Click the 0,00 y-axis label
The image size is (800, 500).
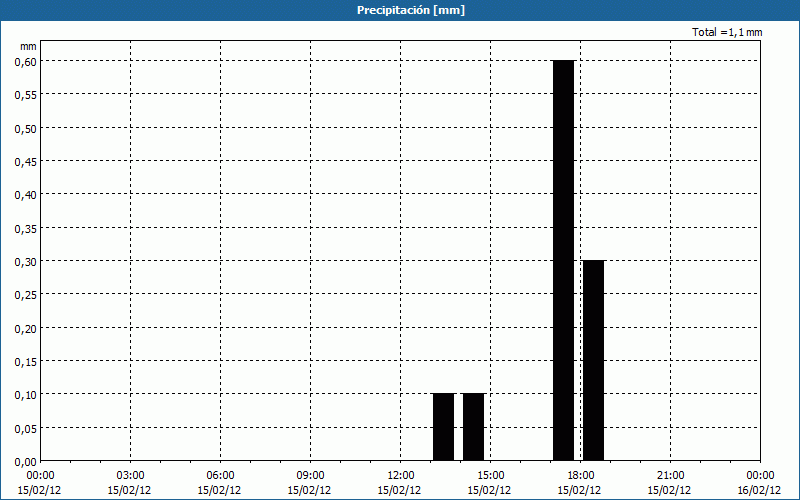pyautogui.click(x=26, y=462)
